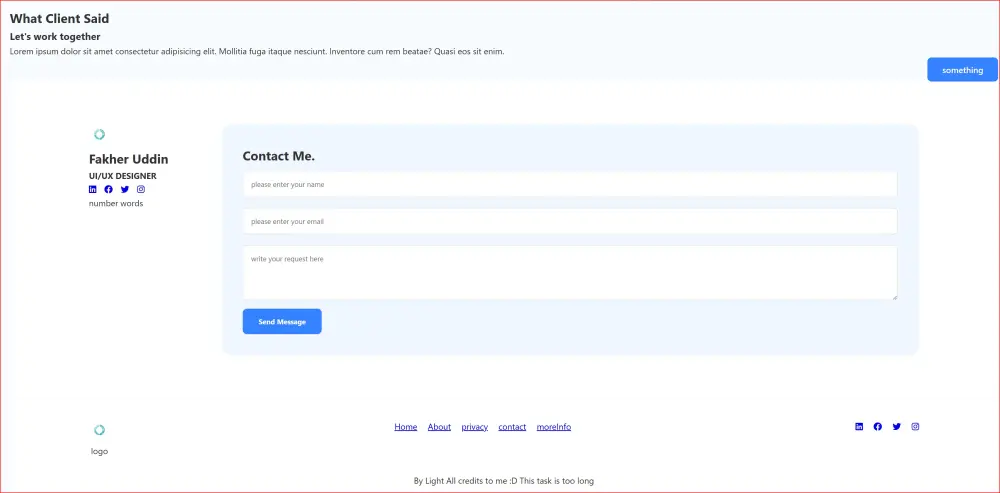Open the Facebook icon under UI/UX Designer
This screenshot has width=1000, height=493.
click(108, 189)
